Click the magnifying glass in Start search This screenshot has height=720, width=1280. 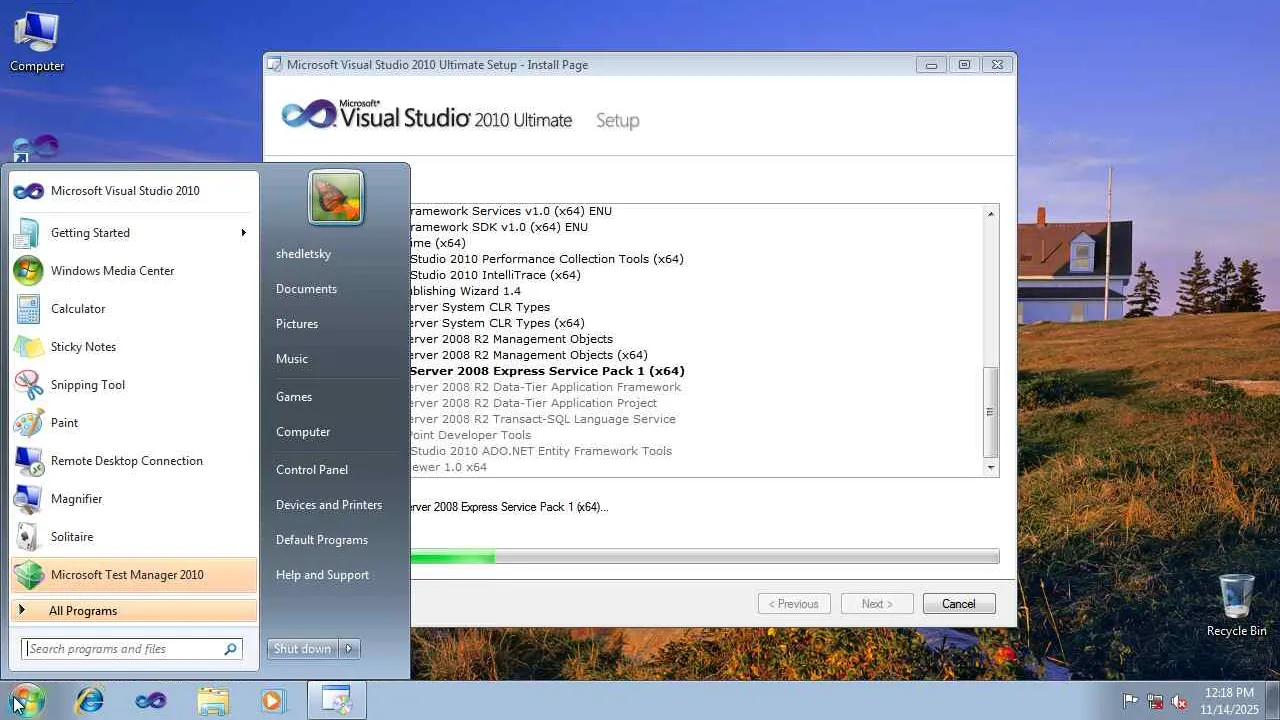click(x=230, y=649)
